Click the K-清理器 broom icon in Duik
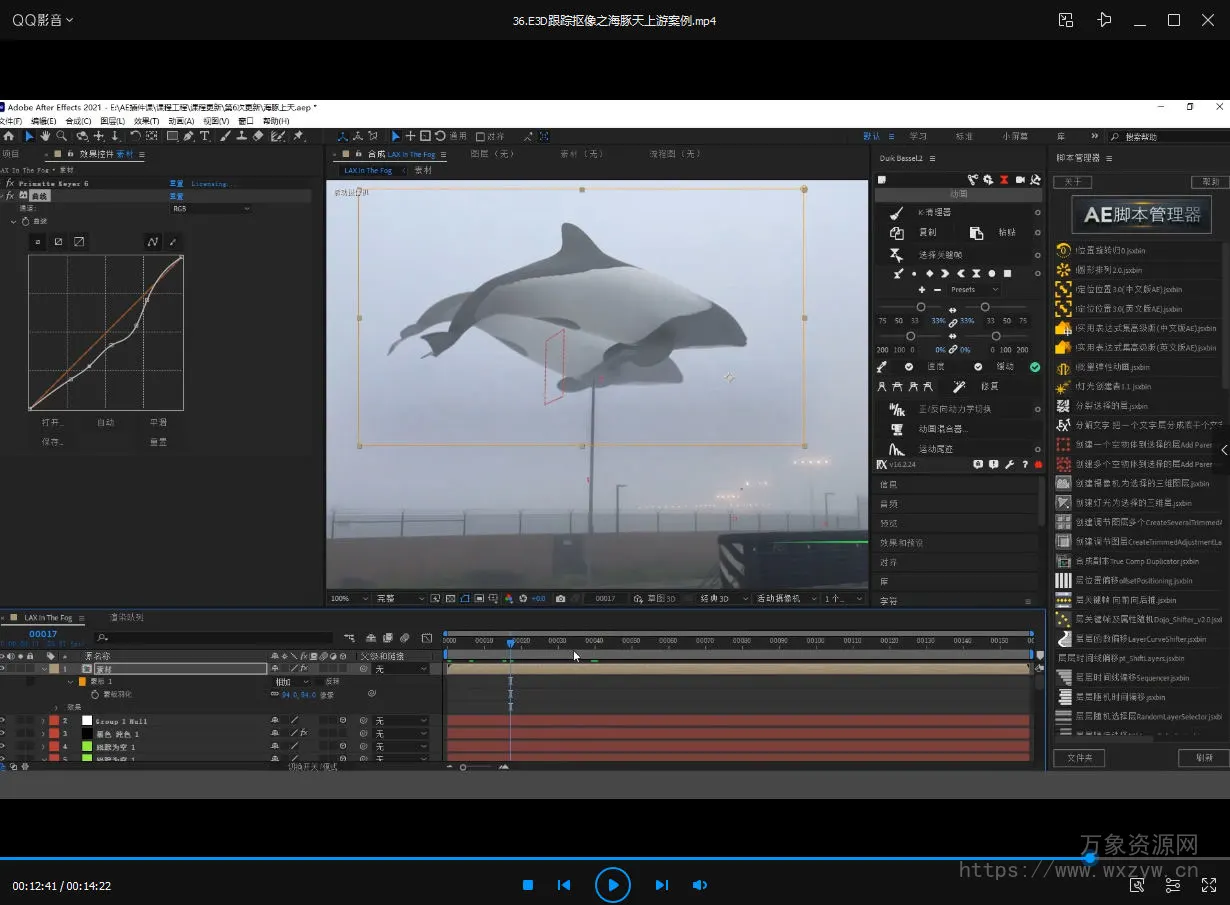1230x905 pixels. point(897,213)
